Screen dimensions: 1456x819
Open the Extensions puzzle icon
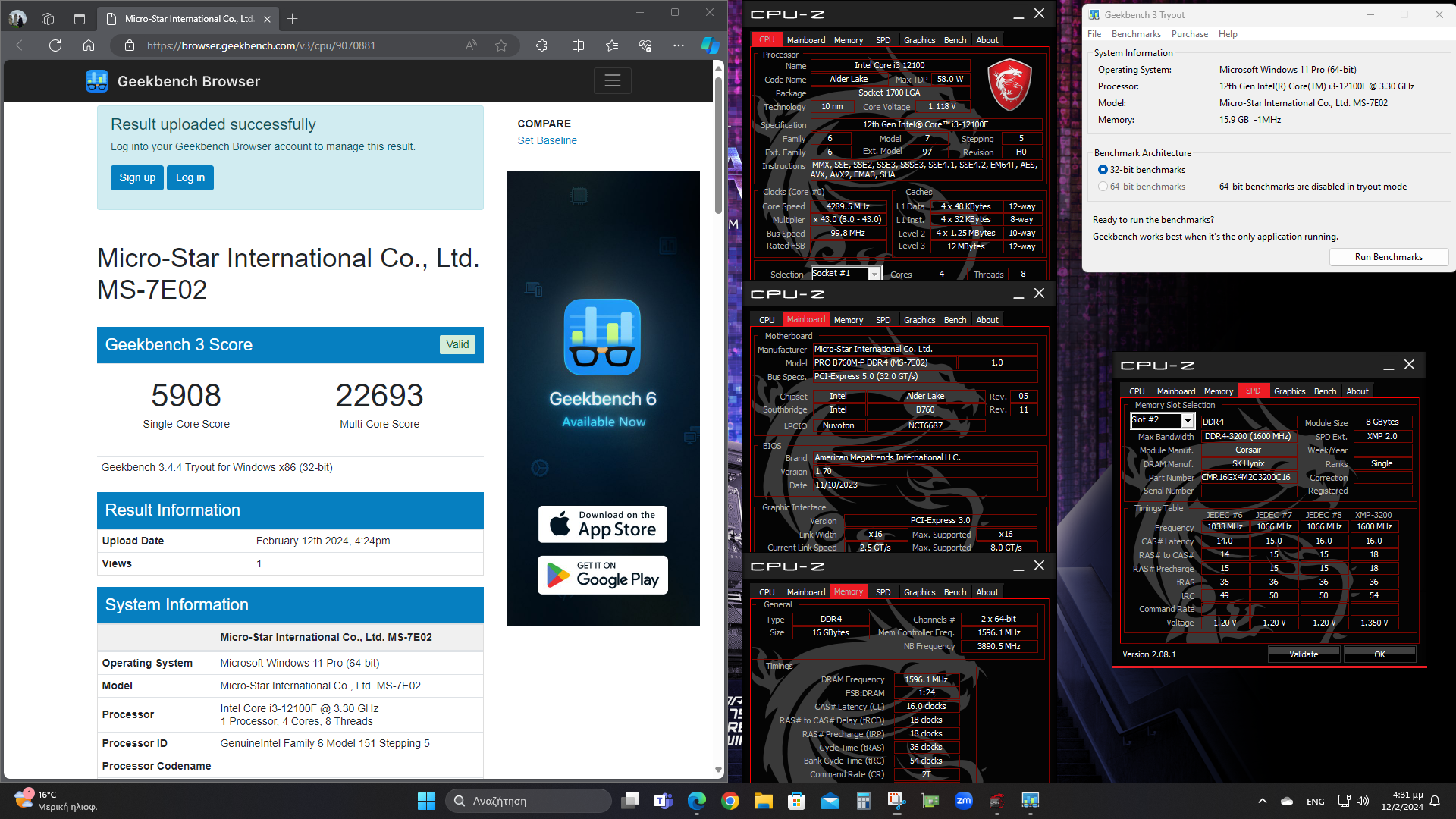click(541, 45)
